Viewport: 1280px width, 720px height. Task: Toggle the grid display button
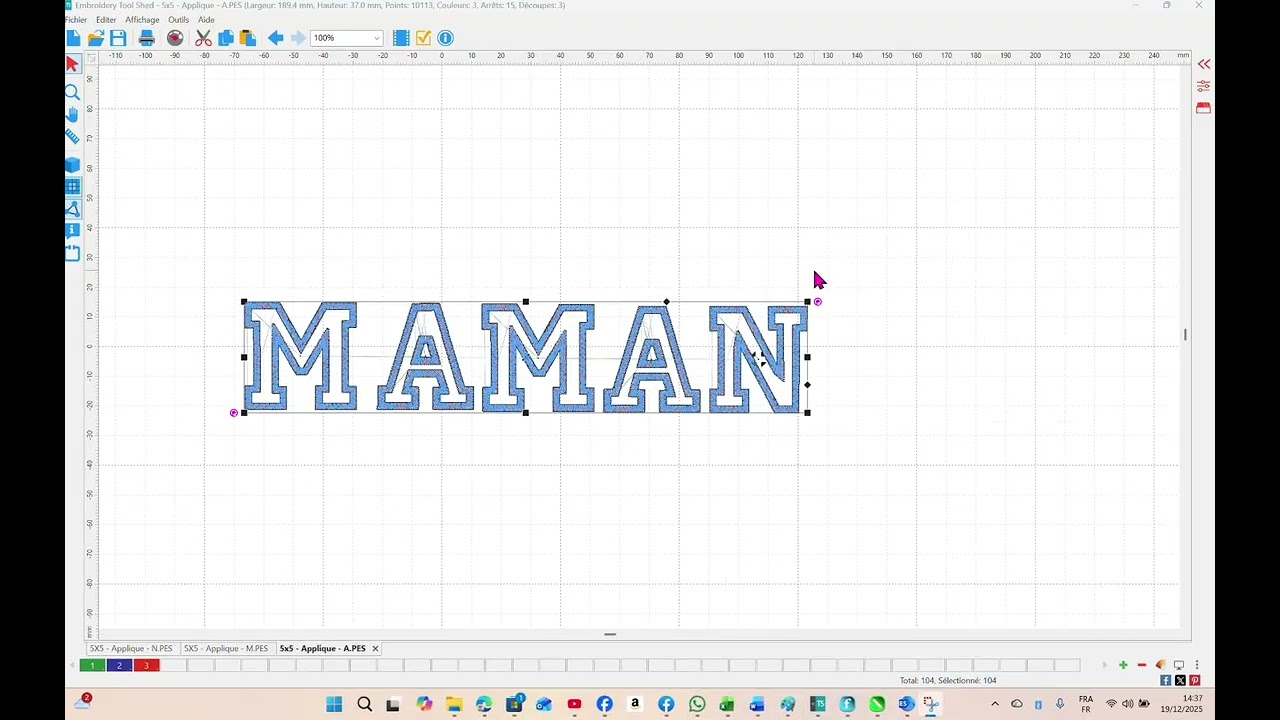pyautogui.click(x=72, y=186)
